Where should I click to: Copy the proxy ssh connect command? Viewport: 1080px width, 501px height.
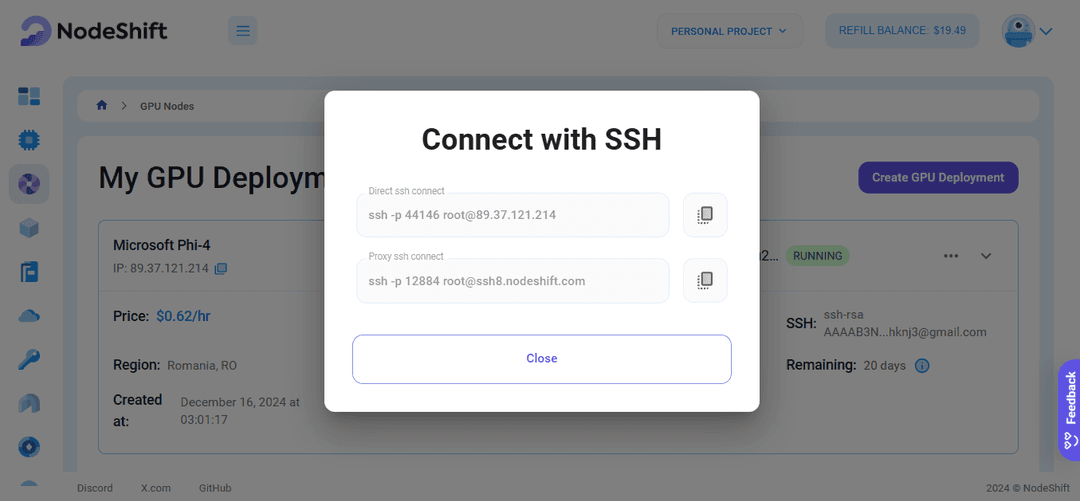pyautogui.click(x=705, y=280)
